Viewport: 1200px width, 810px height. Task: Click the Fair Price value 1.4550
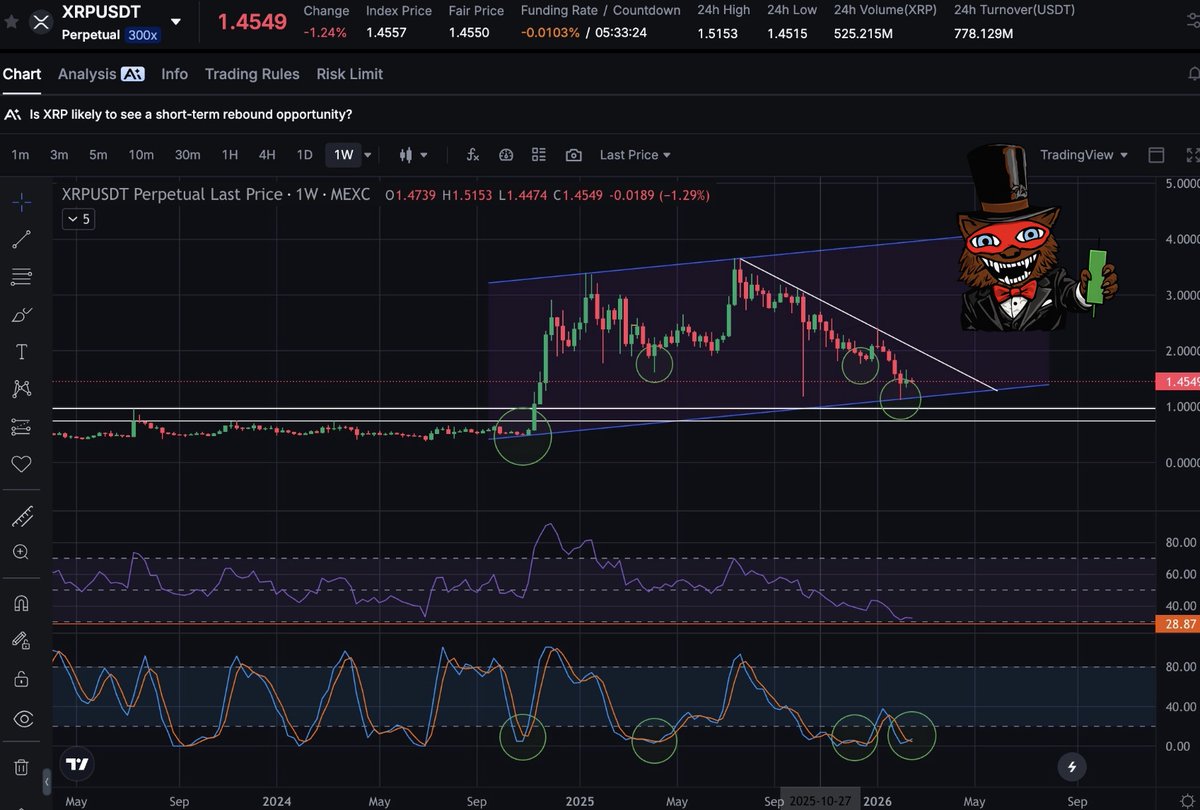pyautogui.click(x=469, y=33)
